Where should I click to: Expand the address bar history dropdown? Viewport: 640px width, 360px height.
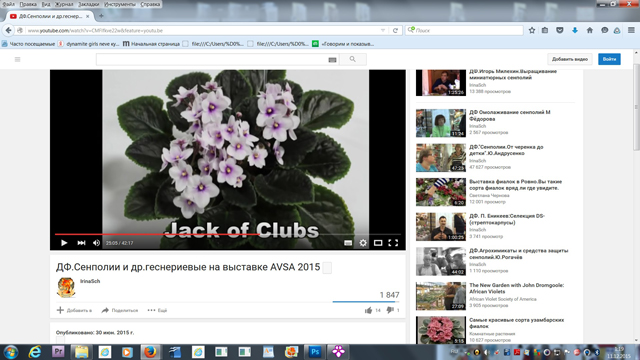click(383, 30)
